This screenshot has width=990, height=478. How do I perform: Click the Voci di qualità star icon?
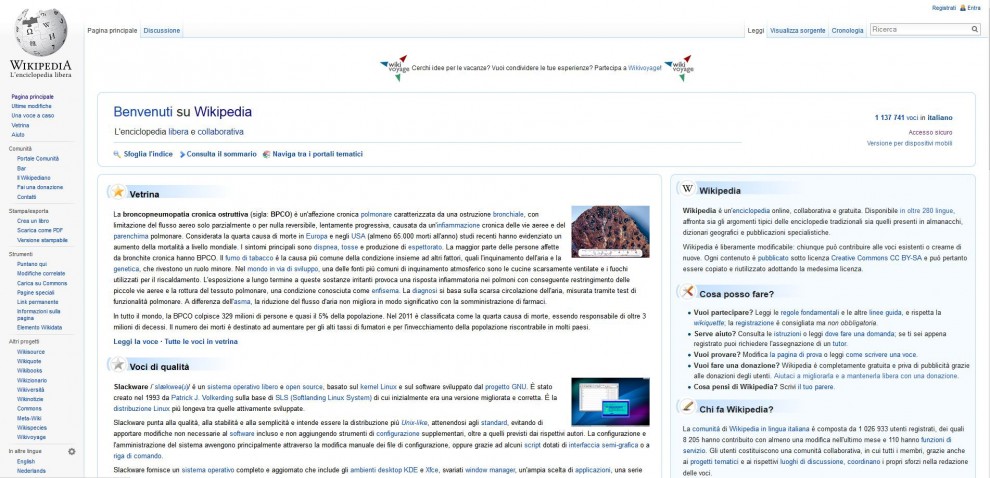coord(118,364)
